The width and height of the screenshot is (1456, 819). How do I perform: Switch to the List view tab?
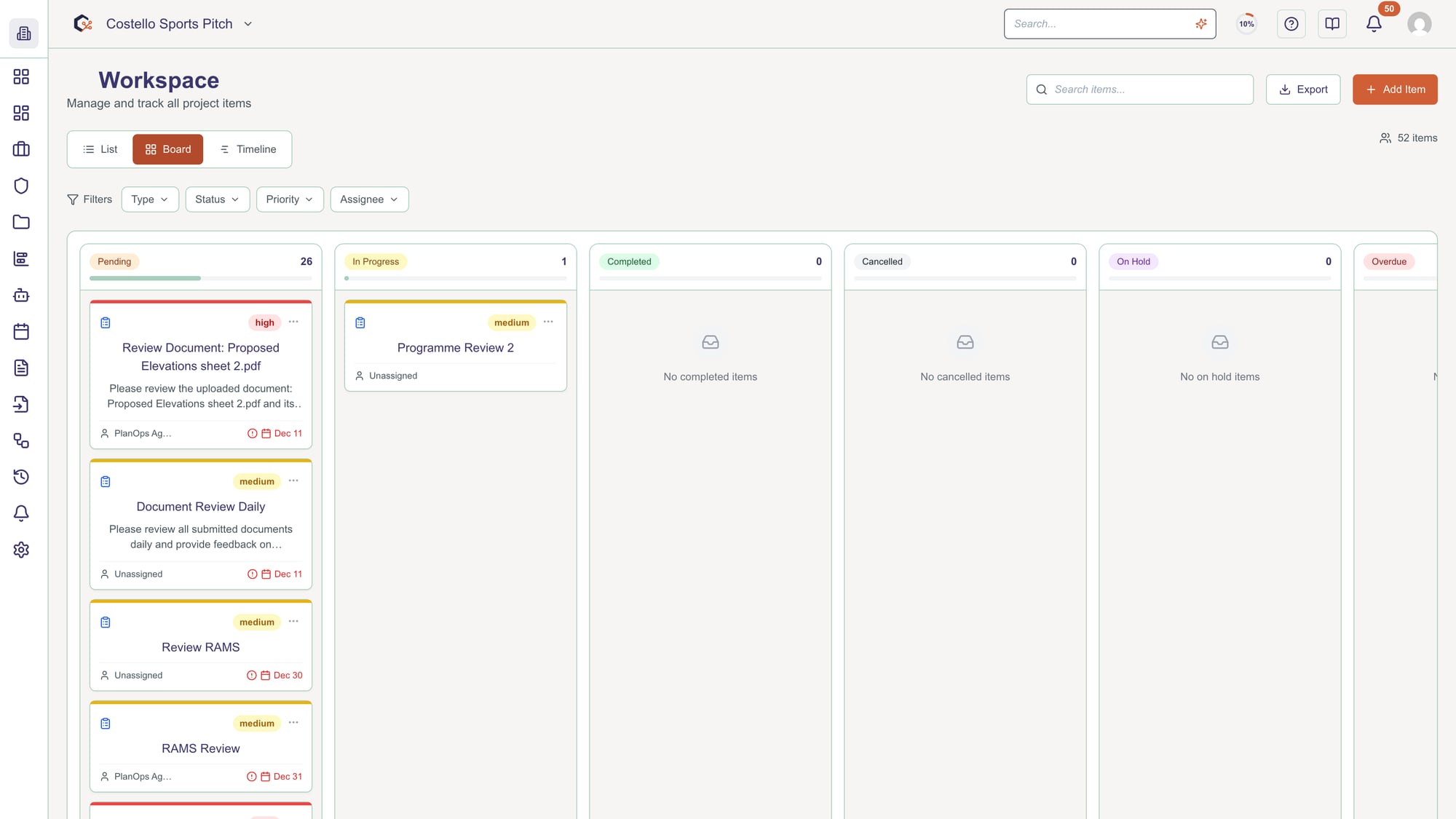(100, 149)
